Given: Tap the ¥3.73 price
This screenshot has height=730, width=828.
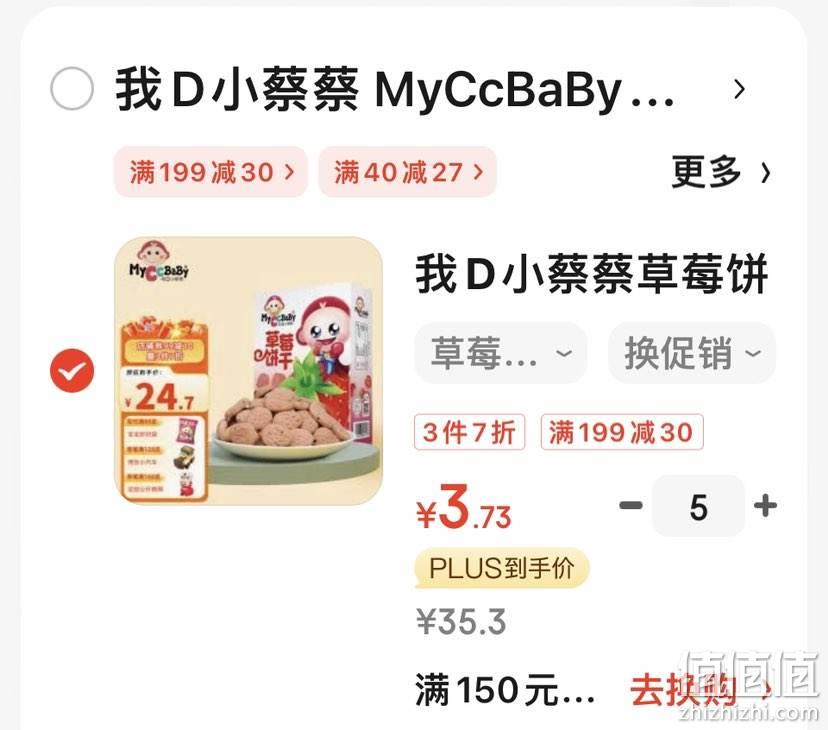Looking at the screenshot, I should 464,508.
